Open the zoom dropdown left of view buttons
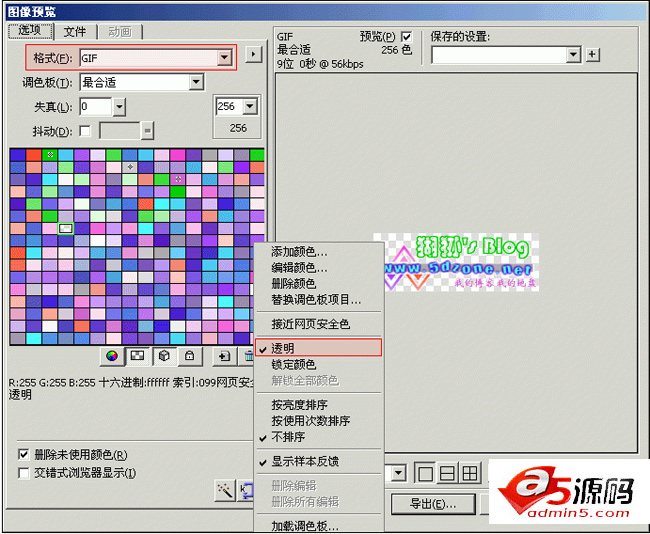The width and height of the screenshot is (650, 534). [398, 473]
